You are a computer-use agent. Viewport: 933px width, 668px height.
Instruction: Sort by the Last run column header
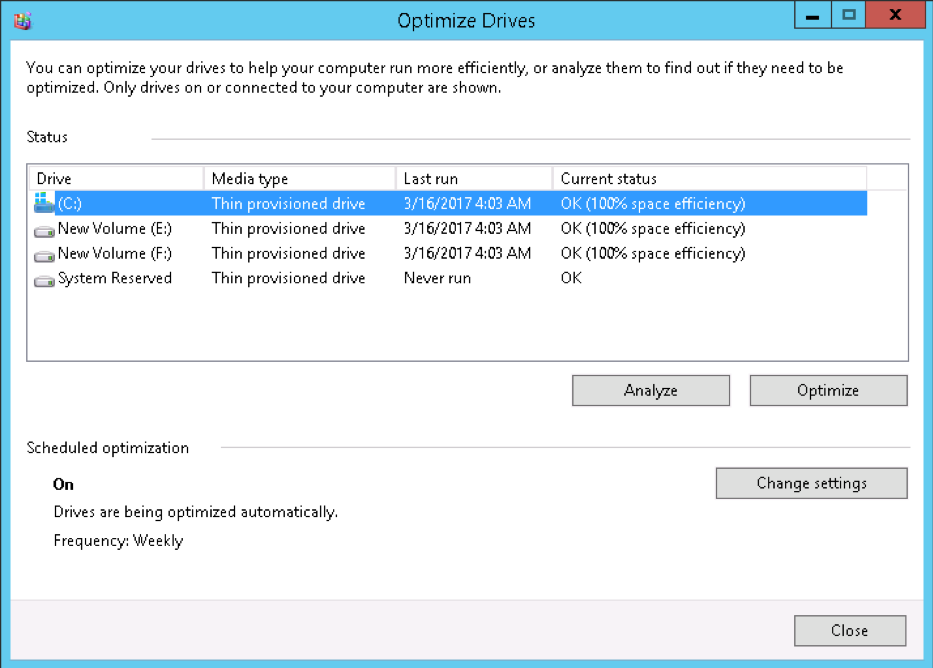pos(473,179)
